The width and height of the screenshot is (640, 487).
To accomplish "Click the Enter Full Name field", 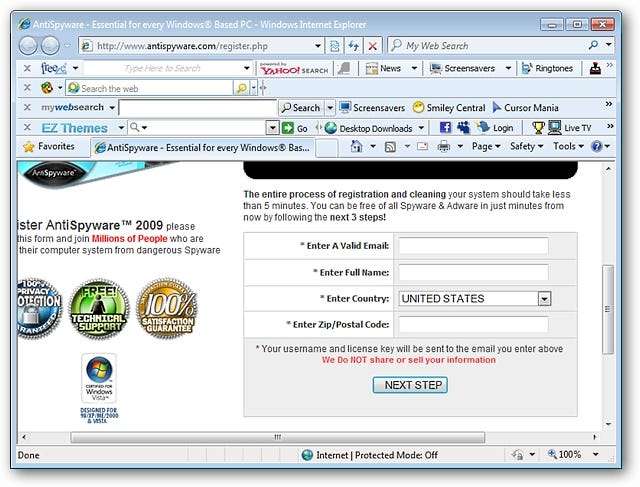I will click(x=473, y=272).
